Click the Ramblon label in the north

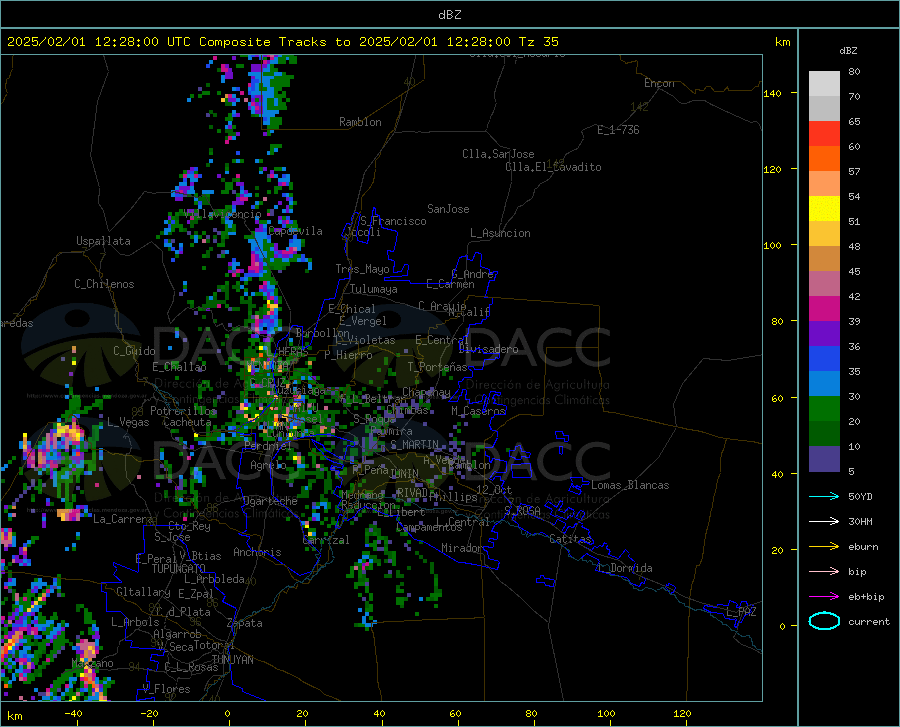click(360, 122)
